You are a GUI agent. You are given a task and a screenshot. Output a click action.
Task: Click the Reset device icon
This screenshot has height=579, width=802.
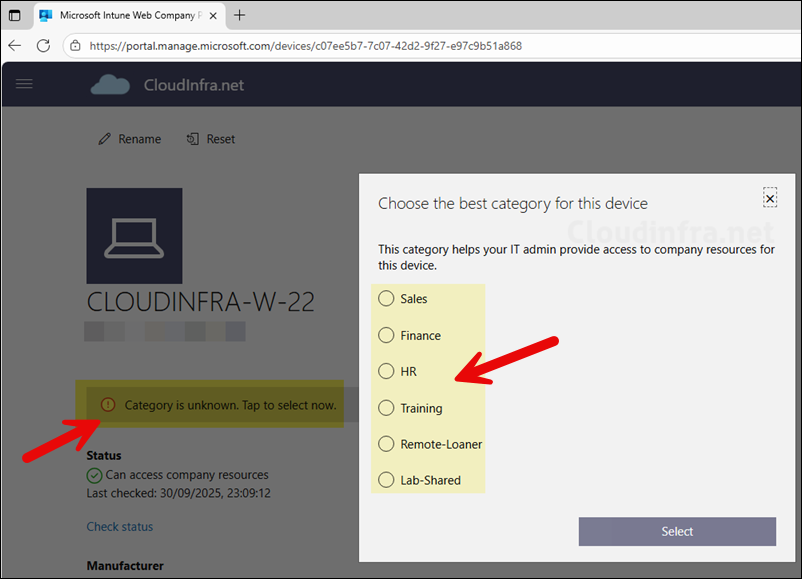click(x=193, y=139)
